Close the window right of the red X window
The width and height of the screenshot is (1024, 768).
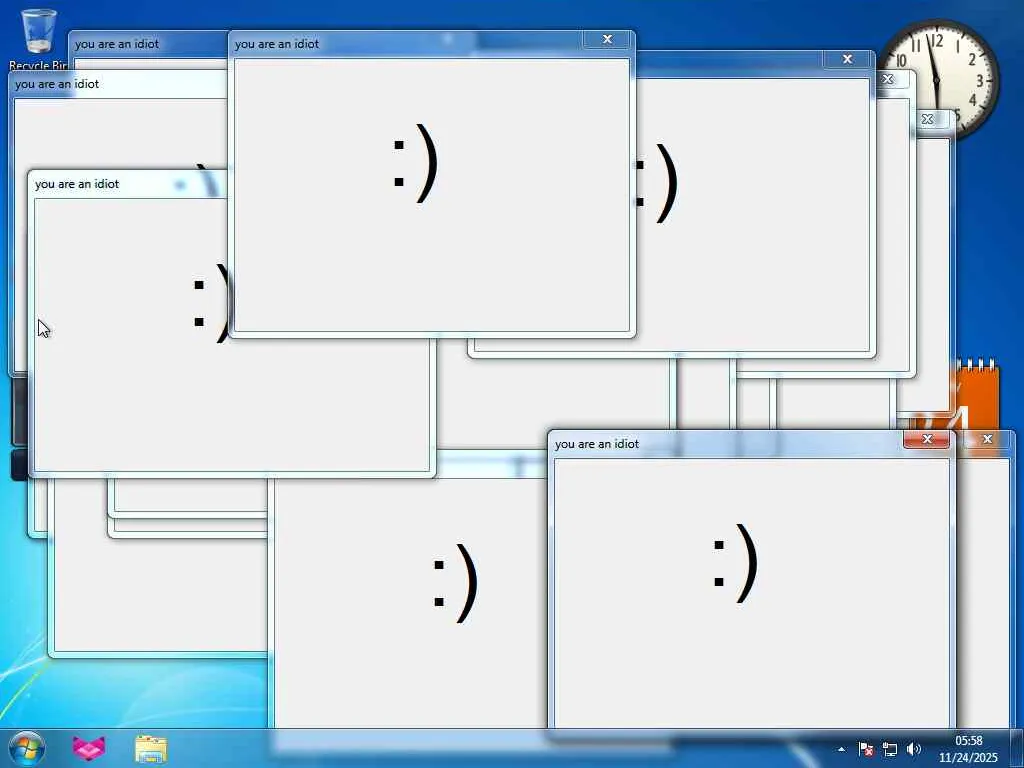coord(987,440)
